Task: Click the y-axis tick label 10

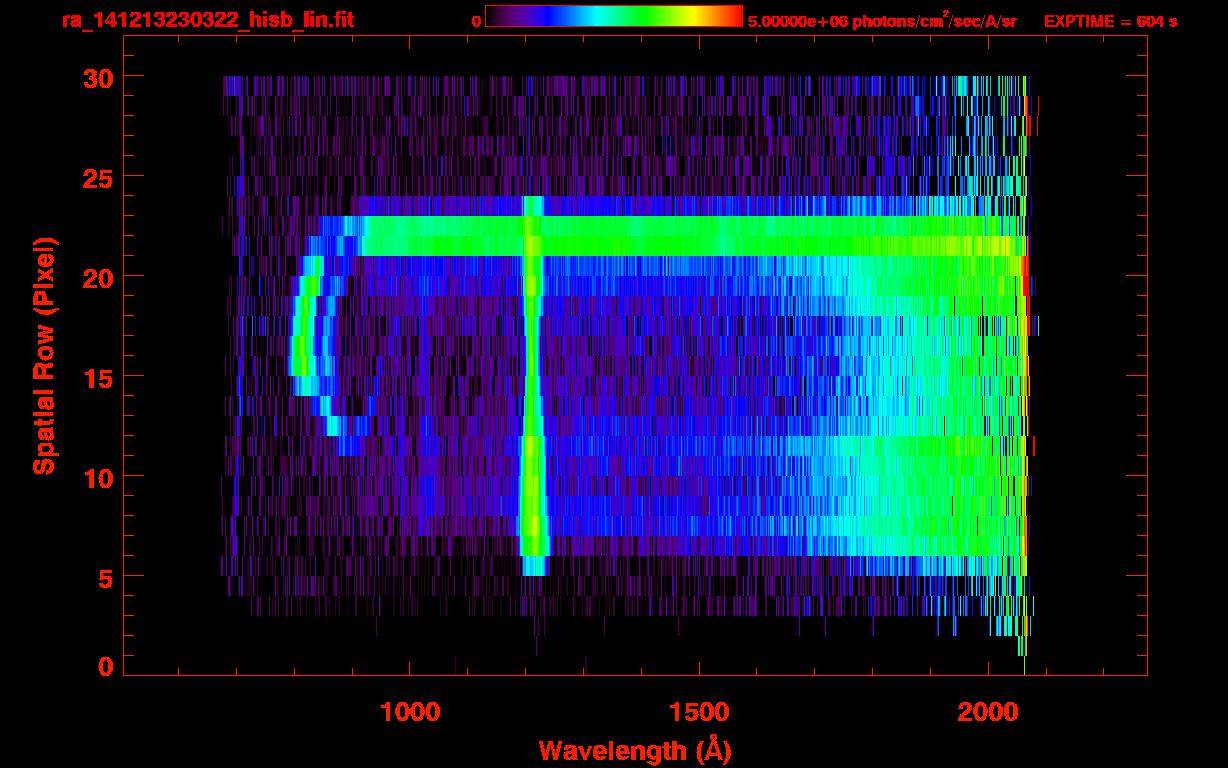Action: click(x=96, y=477)
